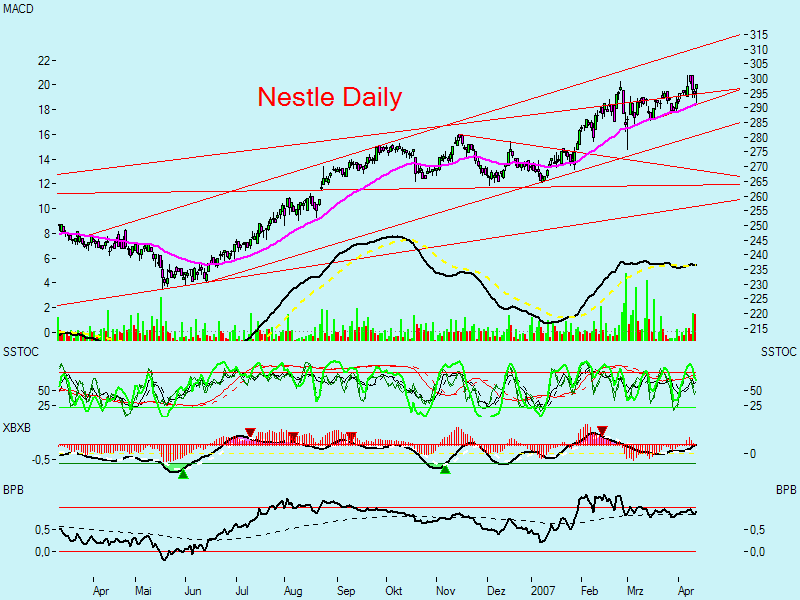
Task: Select the green buy triangle below XBXB in June
Action: [x=181, y=475]
